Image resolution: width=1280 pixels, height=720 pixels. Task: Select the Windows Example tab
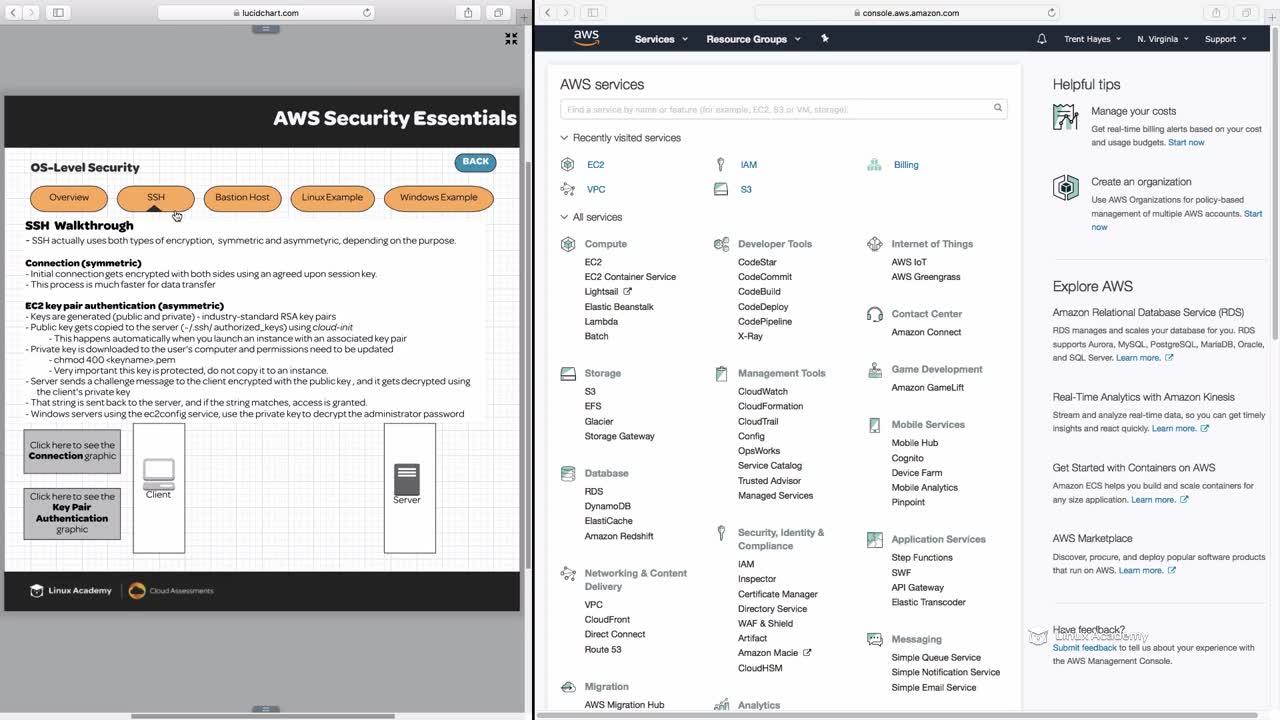coord(439,197)
